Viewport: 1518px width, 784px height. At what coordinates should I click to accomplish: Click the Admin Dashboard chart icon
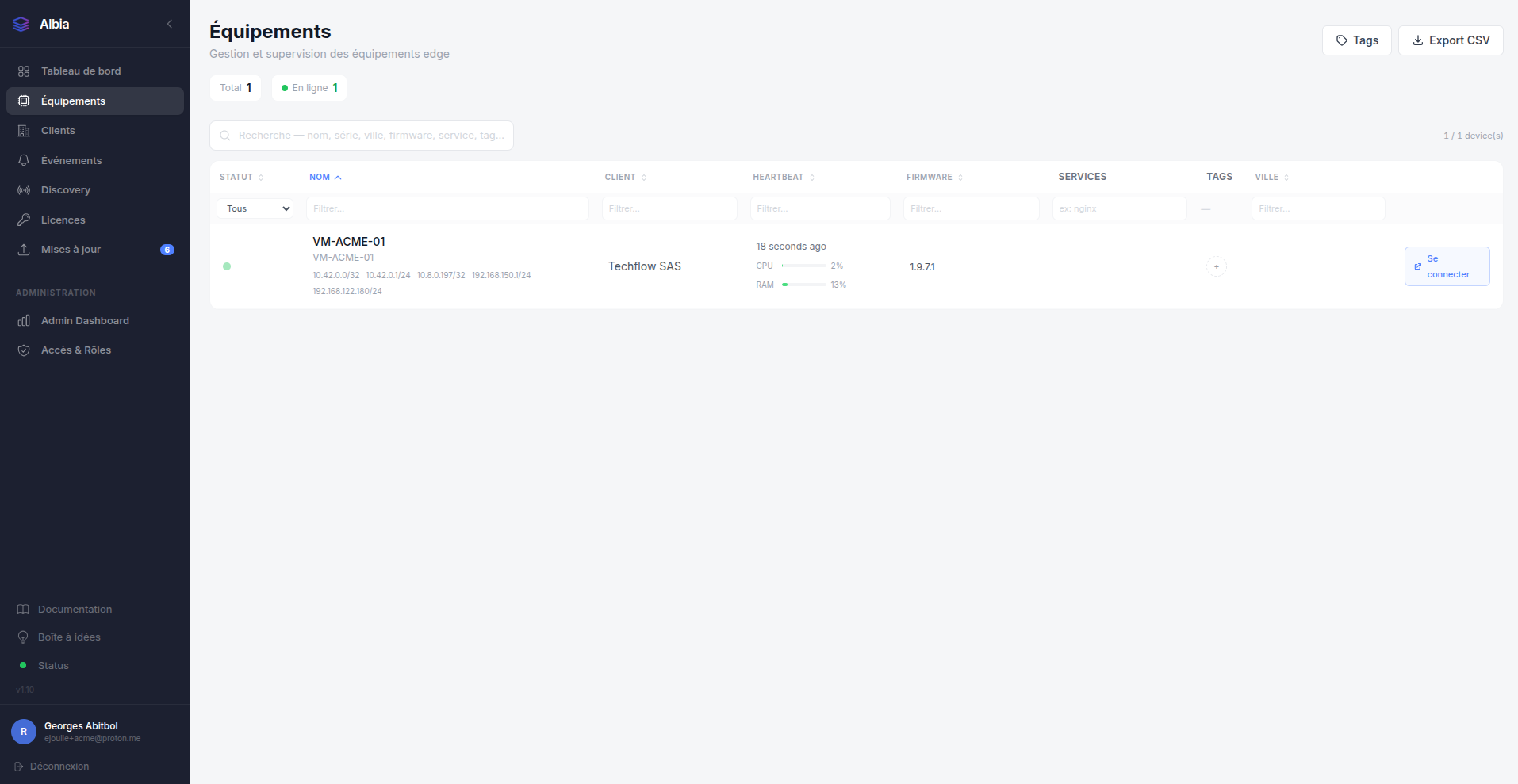pyautogui.click(x=24, y=321)
